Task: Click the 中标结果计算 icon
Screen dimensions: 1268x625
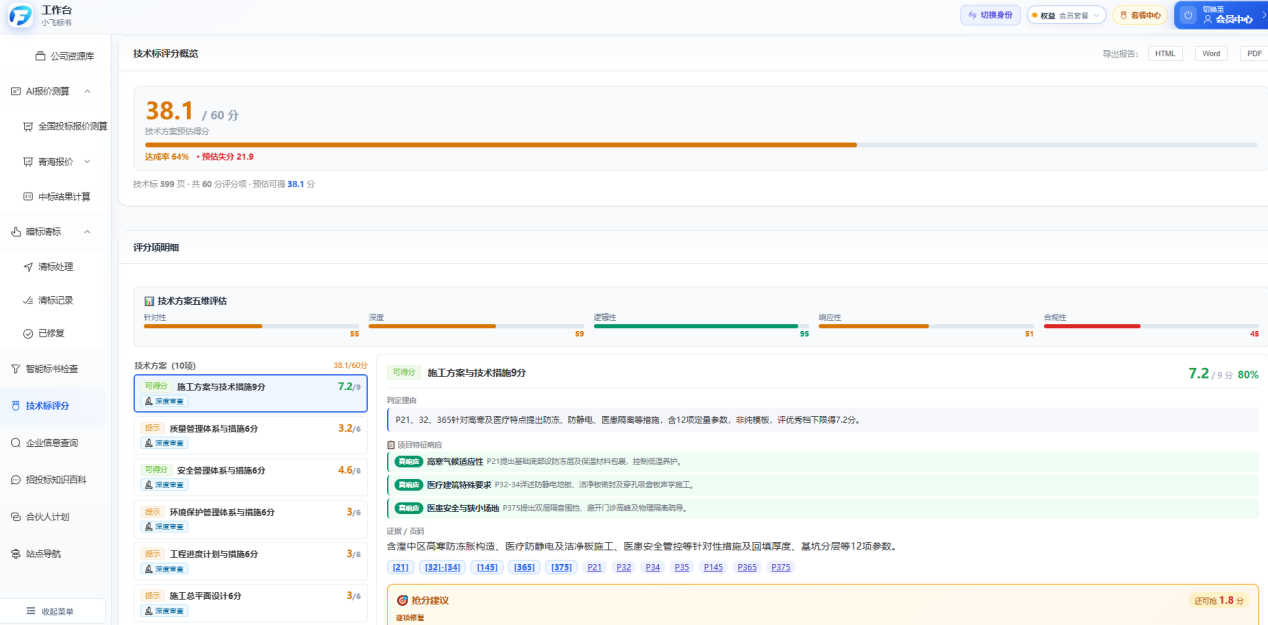Action: point(28,196)
